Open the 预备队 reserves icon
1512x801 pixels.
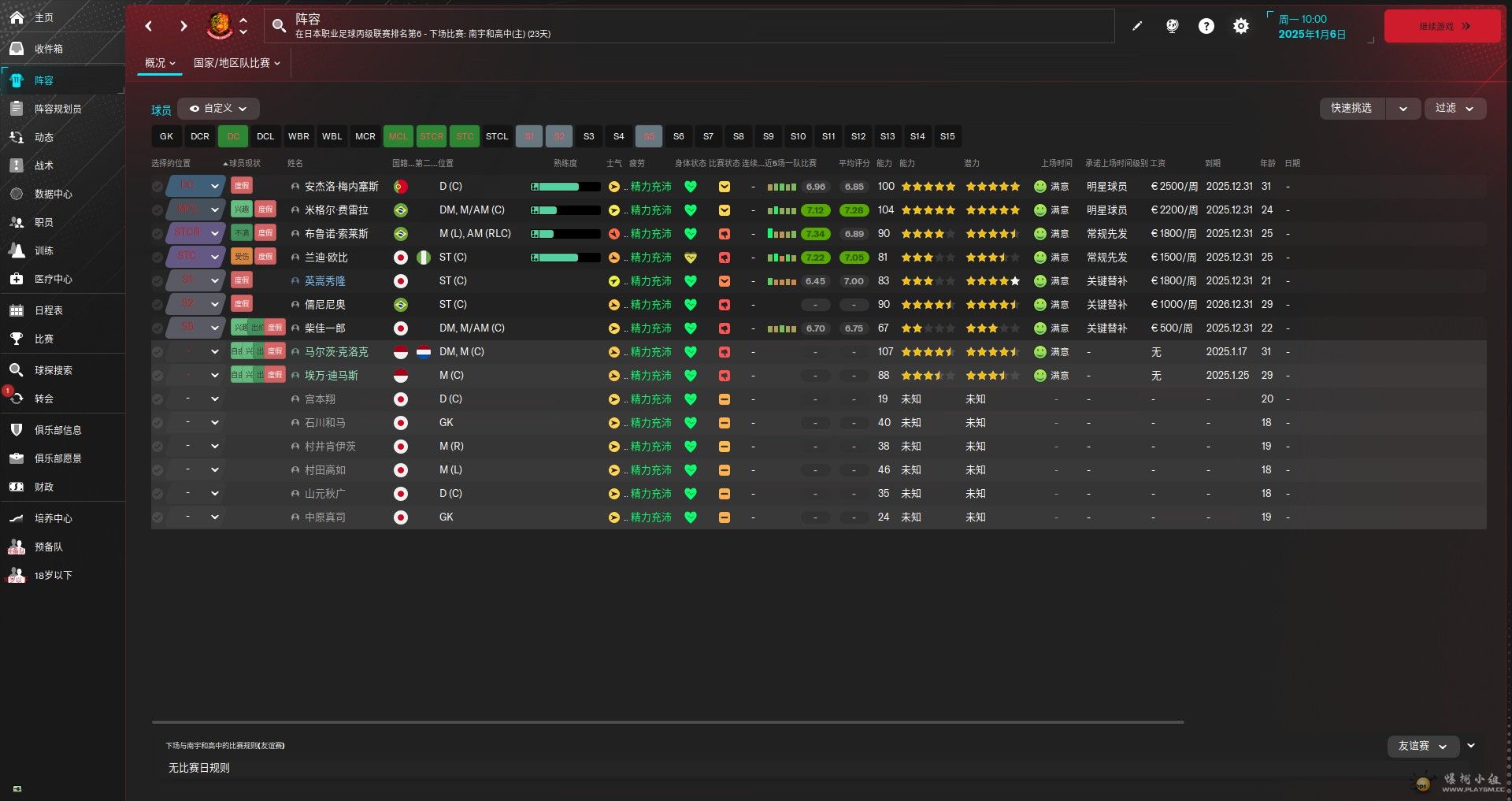pyautogui.click(x=17, y=547)
